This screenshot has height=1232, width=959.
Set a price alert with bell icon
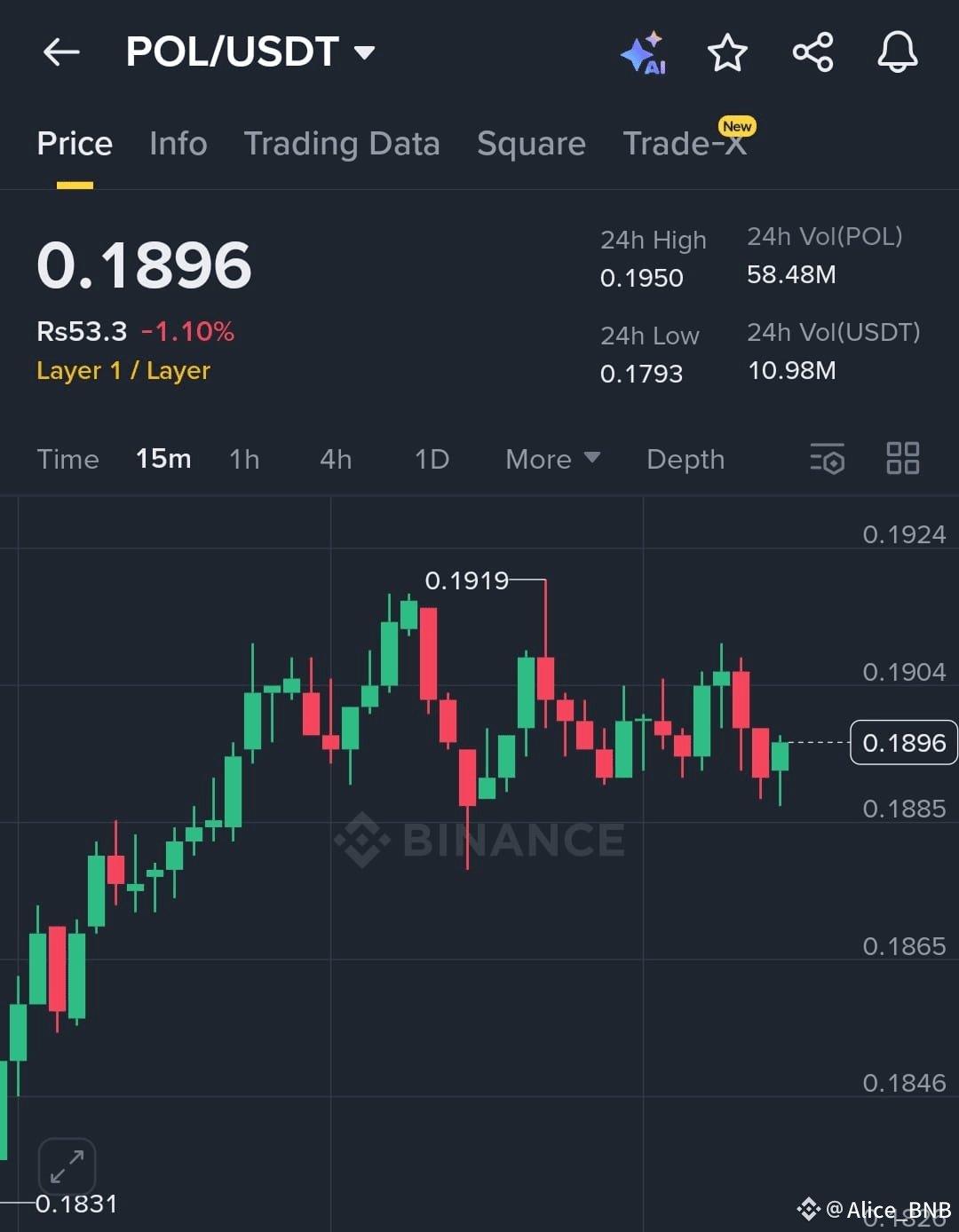[898, 51]
